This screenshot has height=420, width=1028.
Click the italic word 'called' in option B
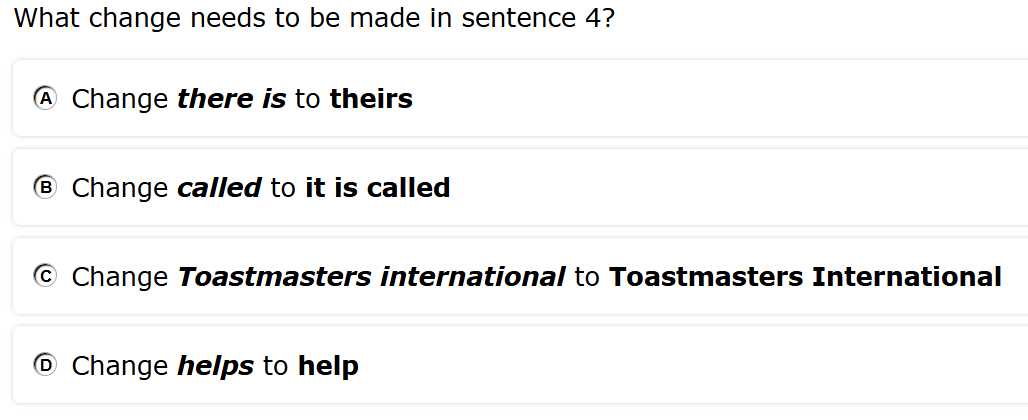pyautogui.click(x=220, y=187)
